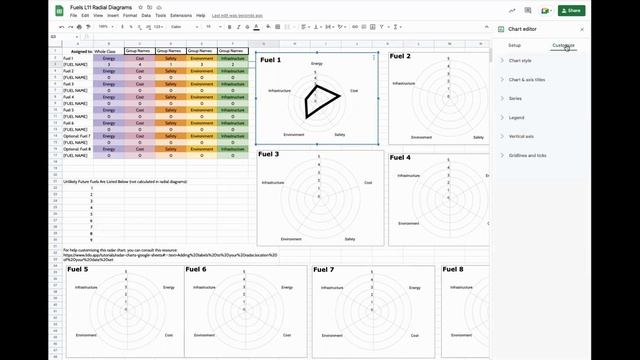Open text wrapping dropdown
The height and width of the screenshot is (360, 640).
pyautogui.click(x=330, y=27)
